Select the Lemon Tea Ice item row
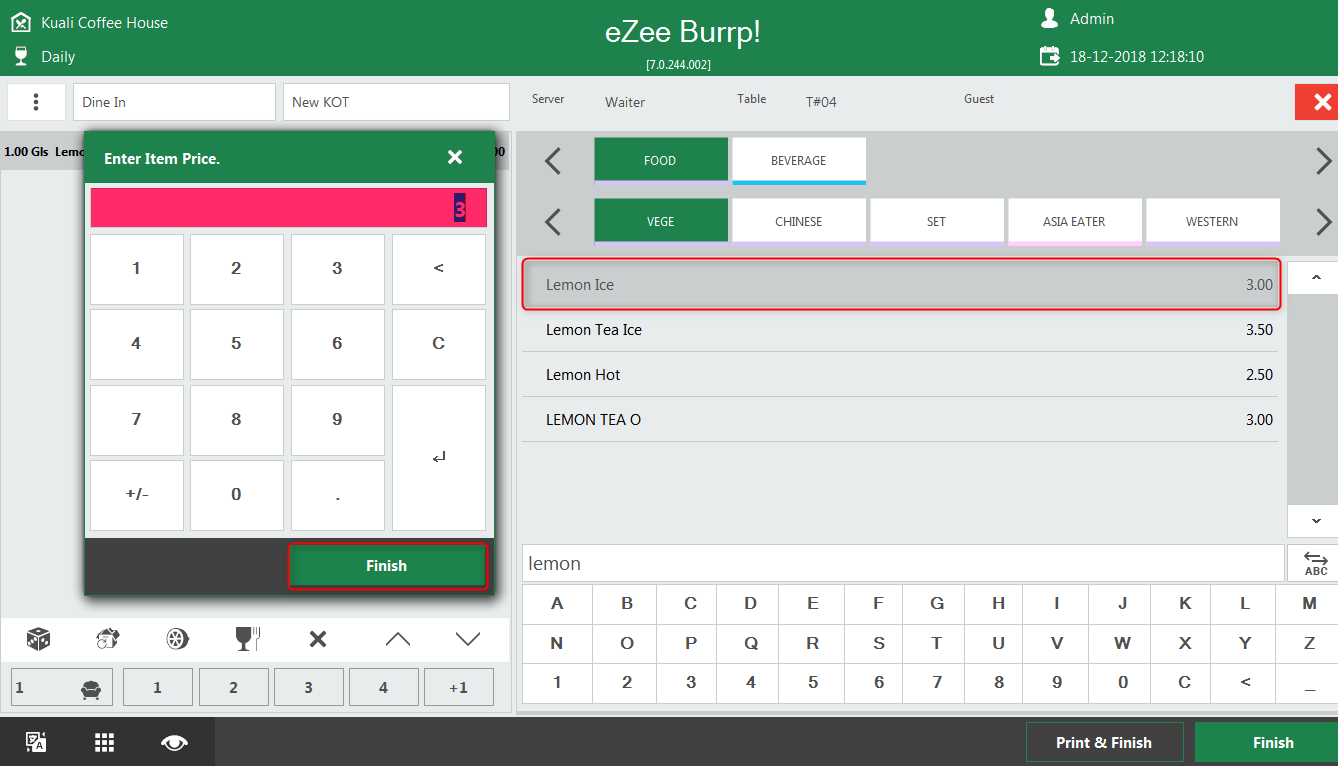 (x=900, y=330)
